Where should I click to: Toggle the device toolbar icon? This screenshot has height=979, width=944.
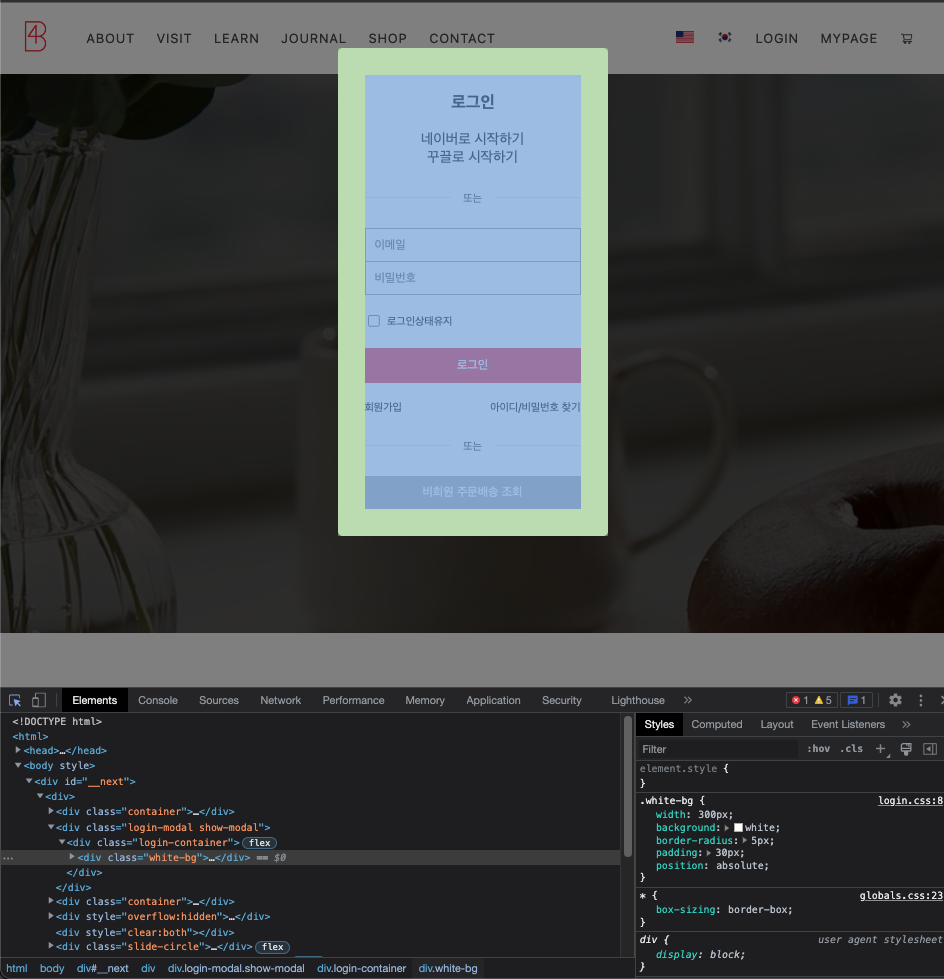(x=39, y=701)
